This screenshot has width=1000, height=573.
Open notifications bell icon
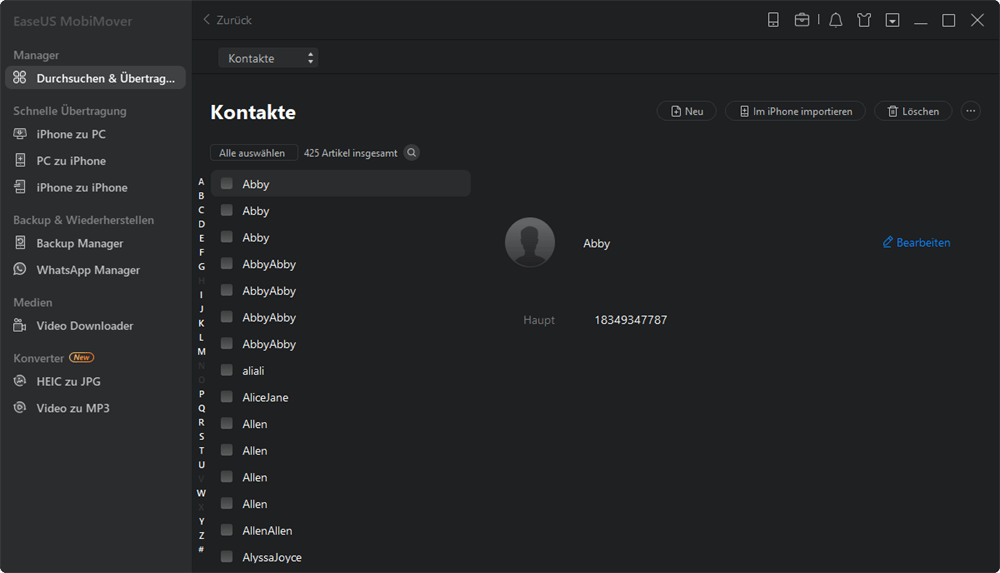[835, 20]
